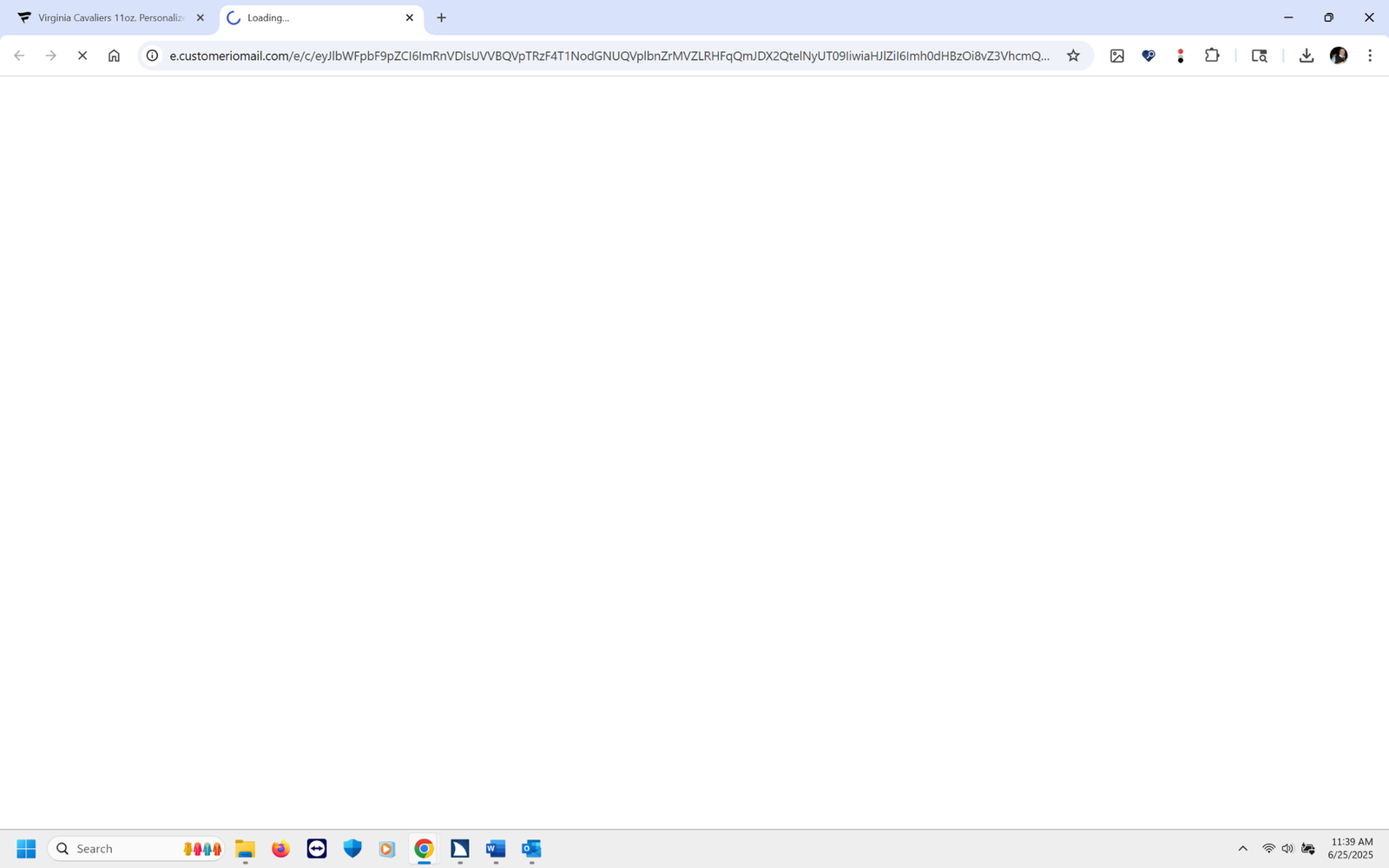Click the customeriomail URL address bar

[x=609, y=56]
